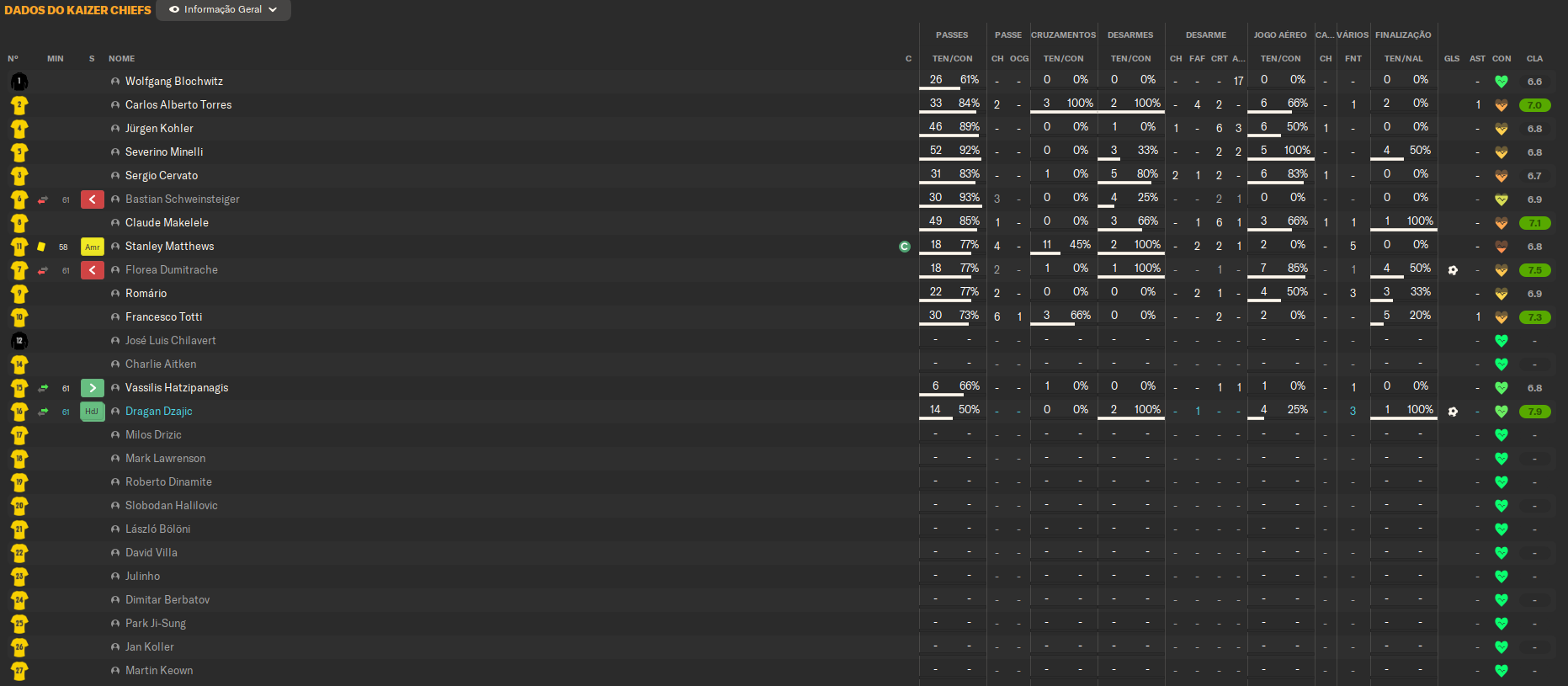Click the condition heart for Stanley Matthews
This screenshot has height=686, width=1568.
click(1502, 247)
